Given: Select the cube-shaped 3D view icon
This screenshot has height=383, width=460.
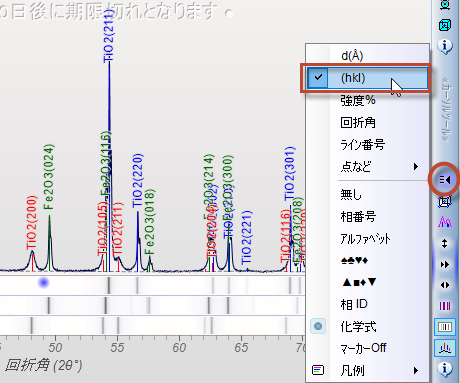Looking at the screenshot, I should tap(445, 25).
